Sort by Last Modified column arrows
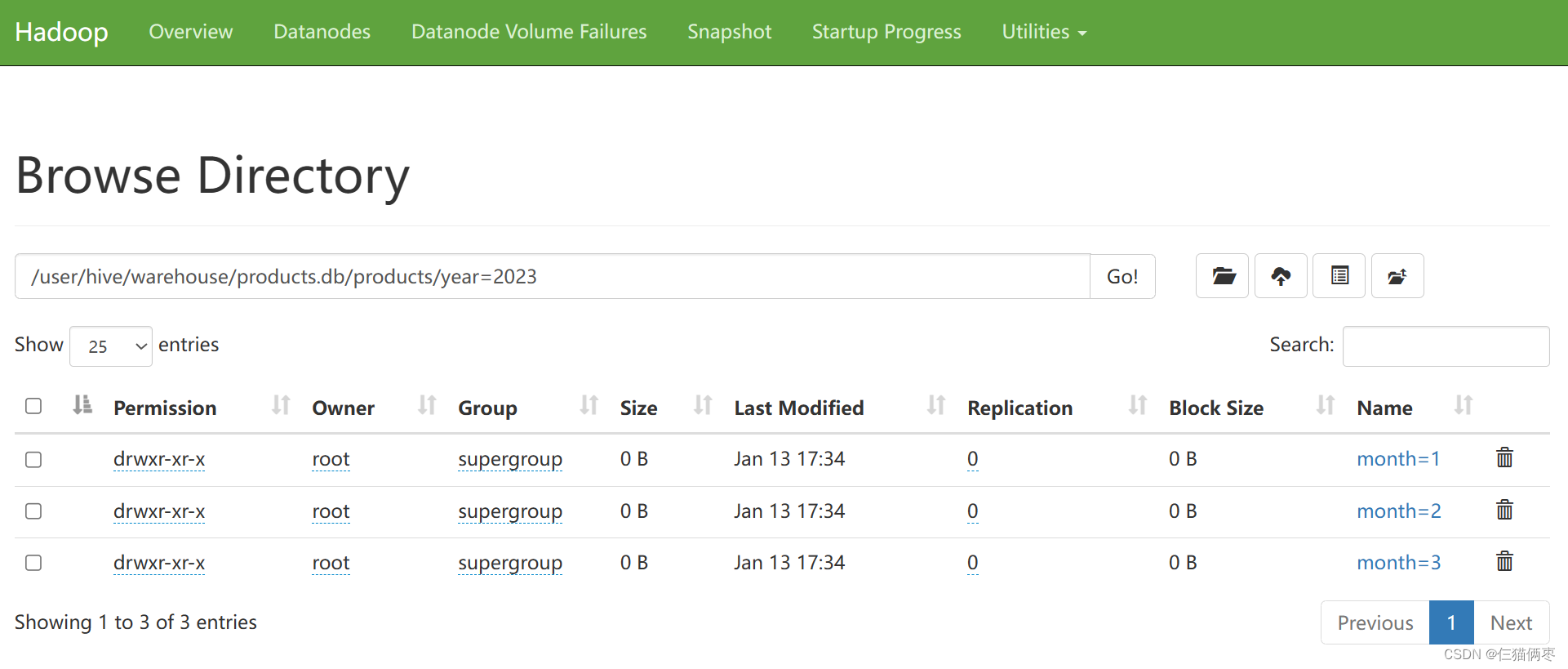 pos(936,405)
